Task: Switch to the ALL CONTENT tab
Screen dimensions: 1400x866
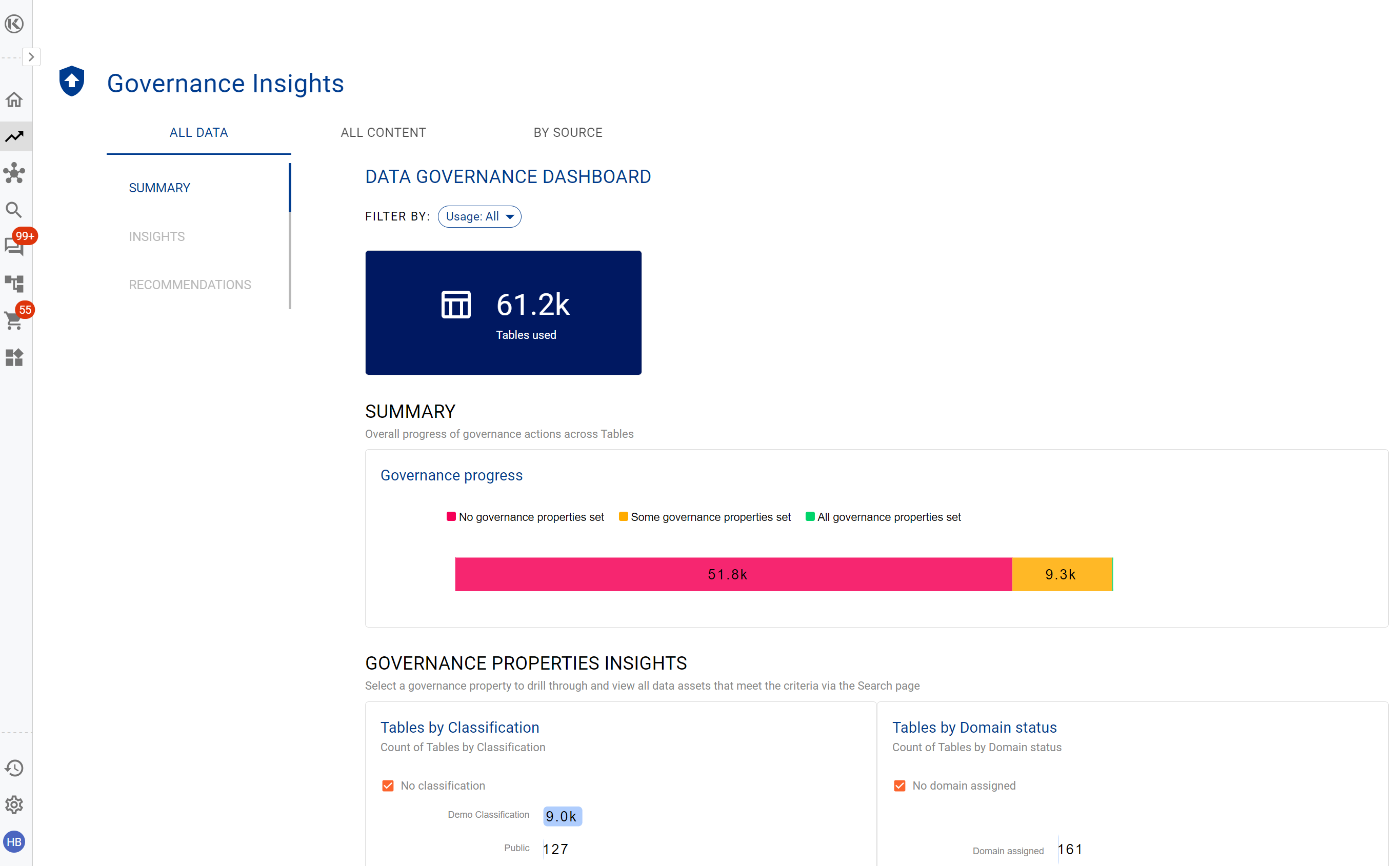Action: [383, 132]
